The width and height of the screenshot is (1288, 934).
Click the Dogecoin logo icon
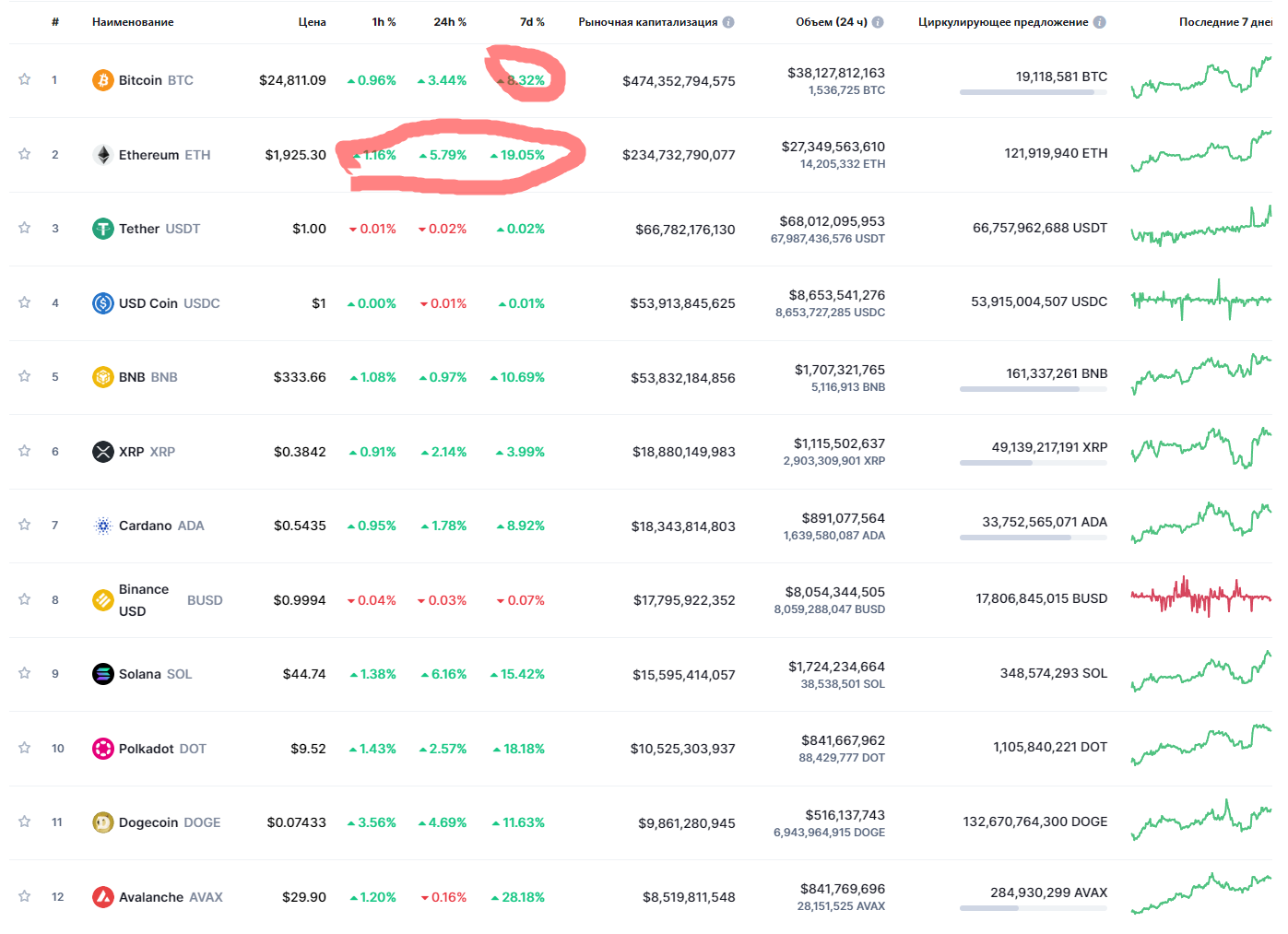103,822
